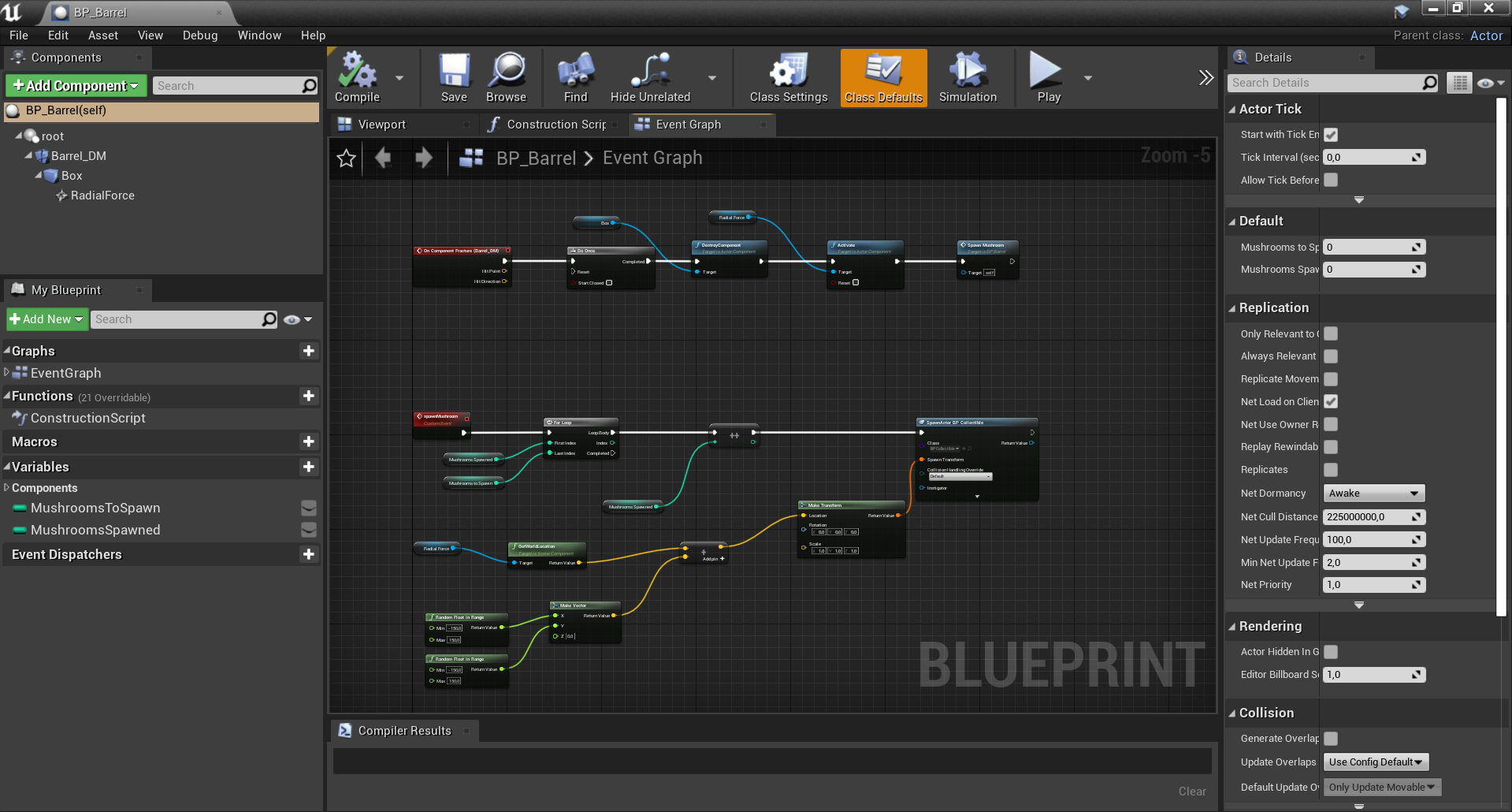Start Simulation mode
1512x812 pixels.
point(968,76)
